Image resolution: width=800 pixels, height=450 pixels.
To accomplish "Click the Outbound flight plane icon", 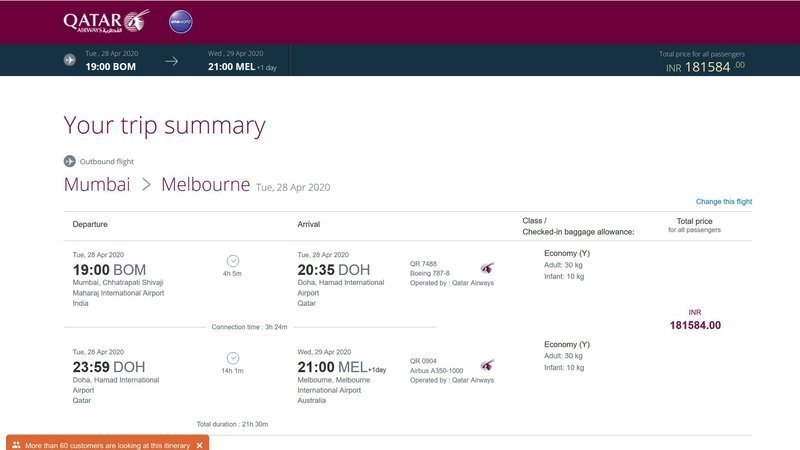I will tap(70, 161).
